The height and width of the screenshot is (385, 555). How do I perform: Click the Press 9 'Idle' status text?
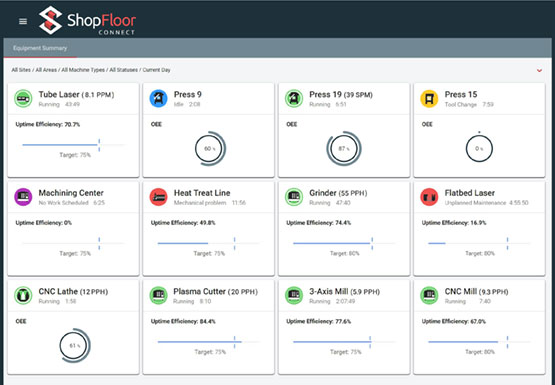178,104
